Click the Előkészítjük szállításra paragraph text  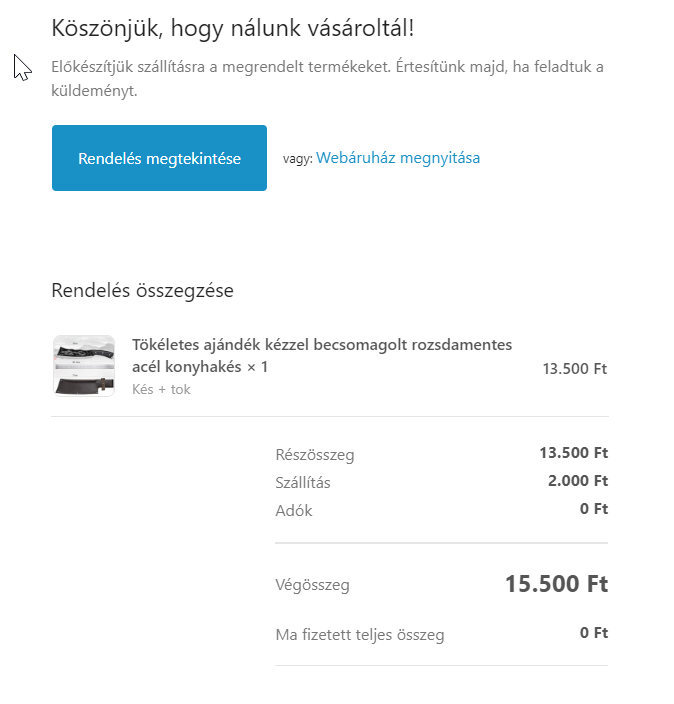pos(327,79)
